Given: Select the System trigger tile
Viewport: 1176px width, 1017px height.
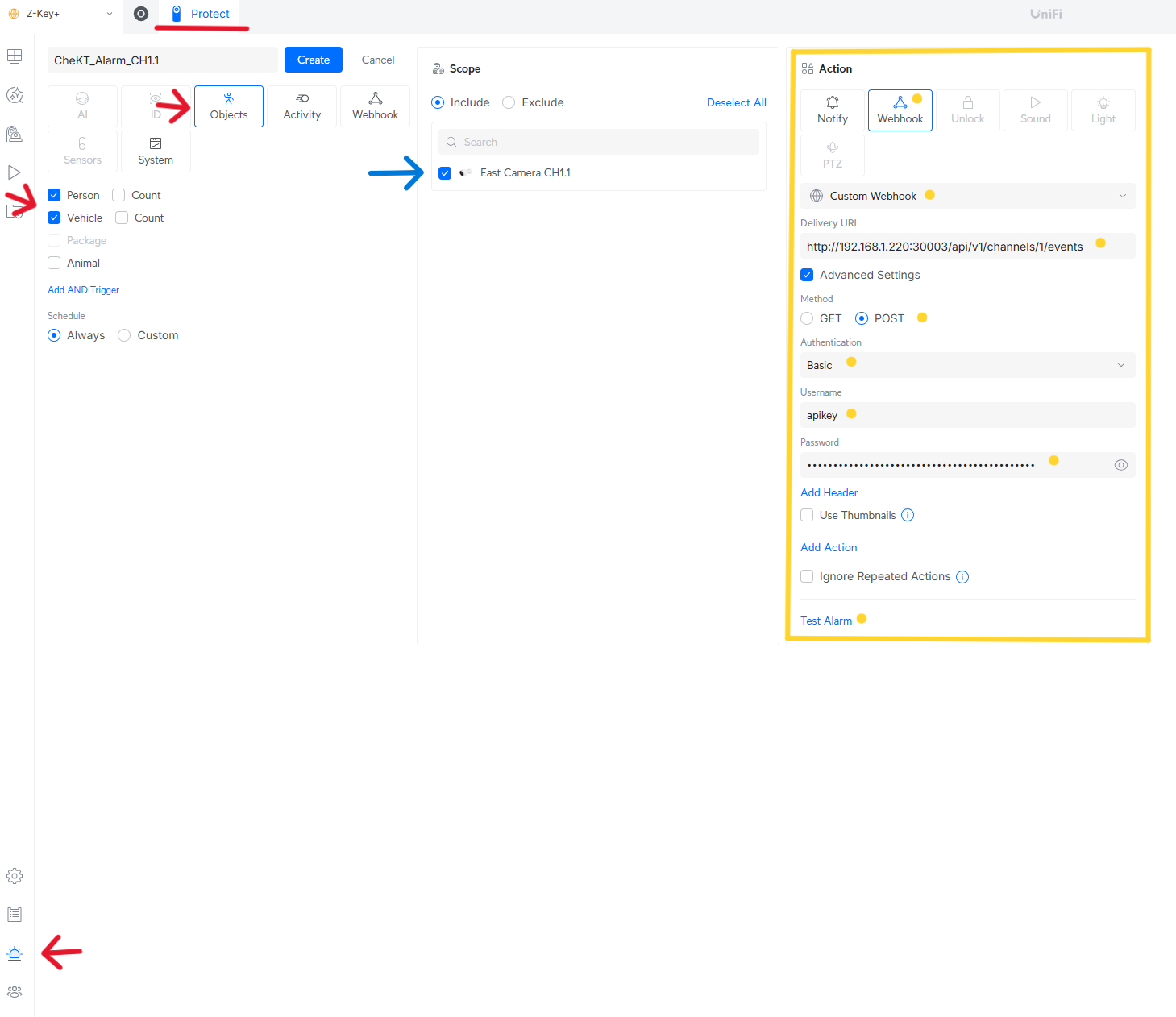Looking at the screenshot, I should (x=156, y=152).
